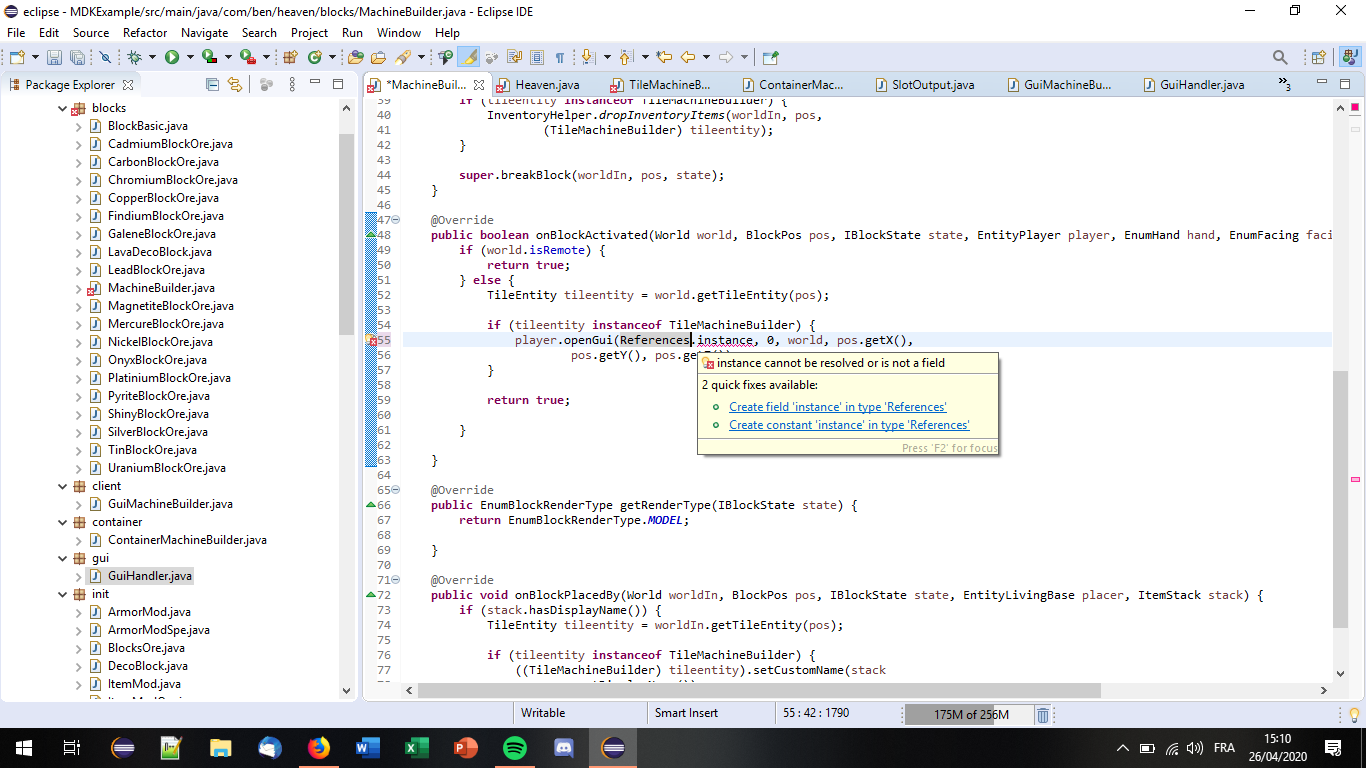Switch to the Heaven.java editor tab

coord(547,85)
